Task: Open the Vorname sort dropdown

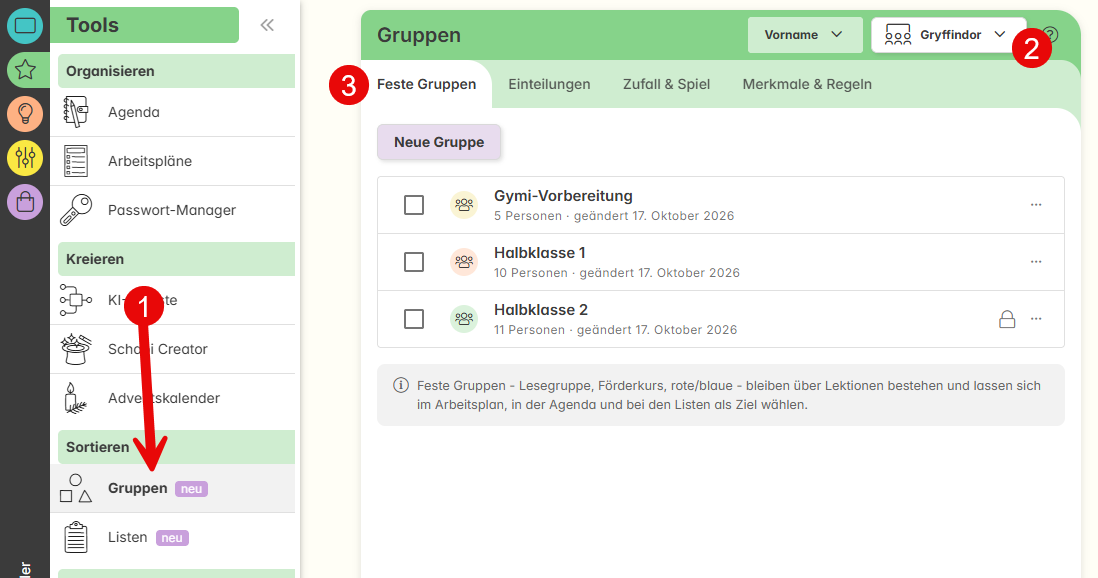Action: click(x=805, y=35)
